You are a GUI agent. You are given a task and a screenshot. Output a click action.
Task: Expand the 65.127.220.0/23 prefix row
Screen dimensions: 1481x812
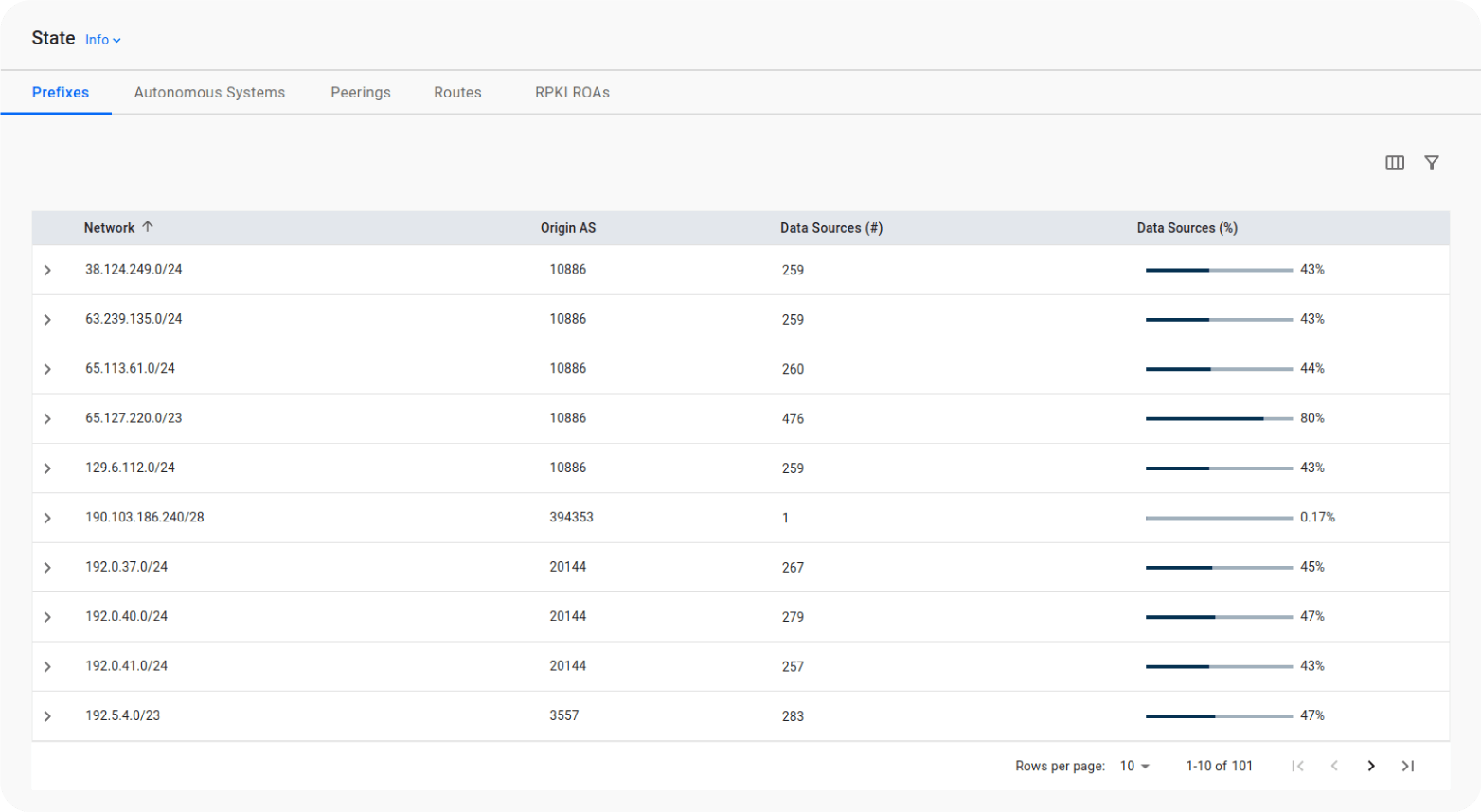pos(47,418)
